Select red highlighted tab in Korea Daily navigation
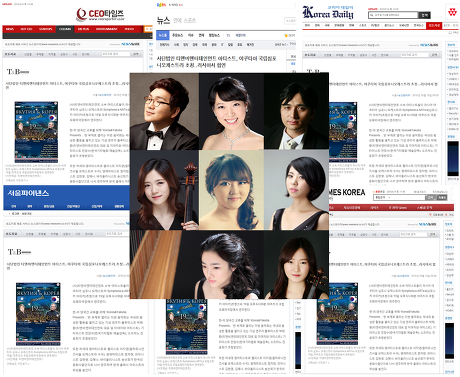The height and width of the screenshot is (377, 460). pyautogui.click(x=434, y=25)
